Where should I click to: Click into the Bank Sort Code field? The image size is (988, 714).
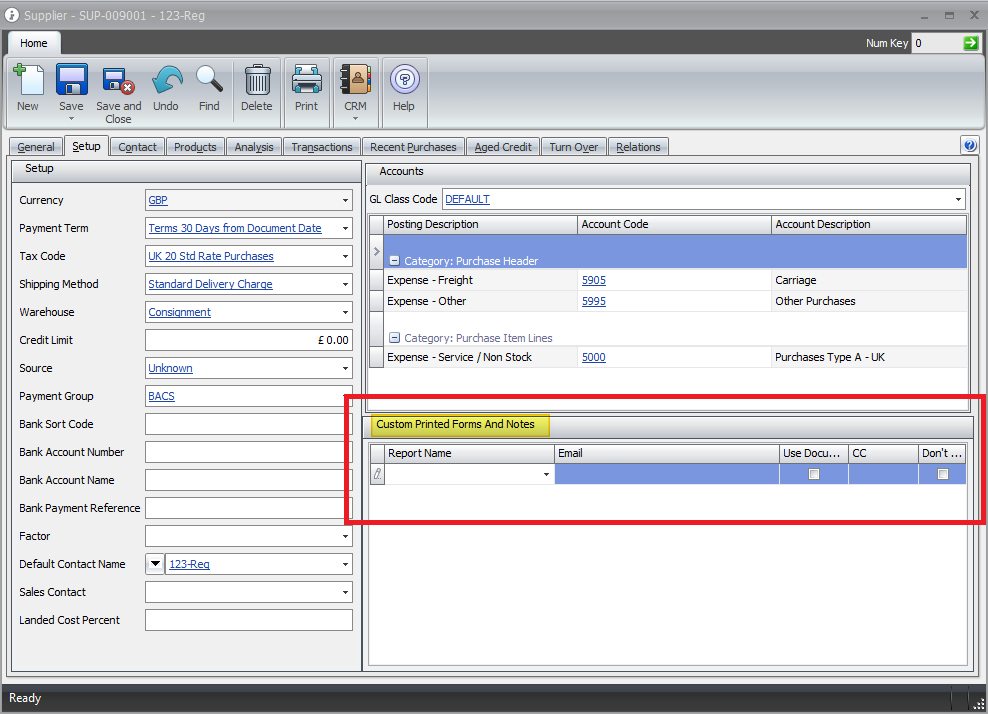[248, 424]
